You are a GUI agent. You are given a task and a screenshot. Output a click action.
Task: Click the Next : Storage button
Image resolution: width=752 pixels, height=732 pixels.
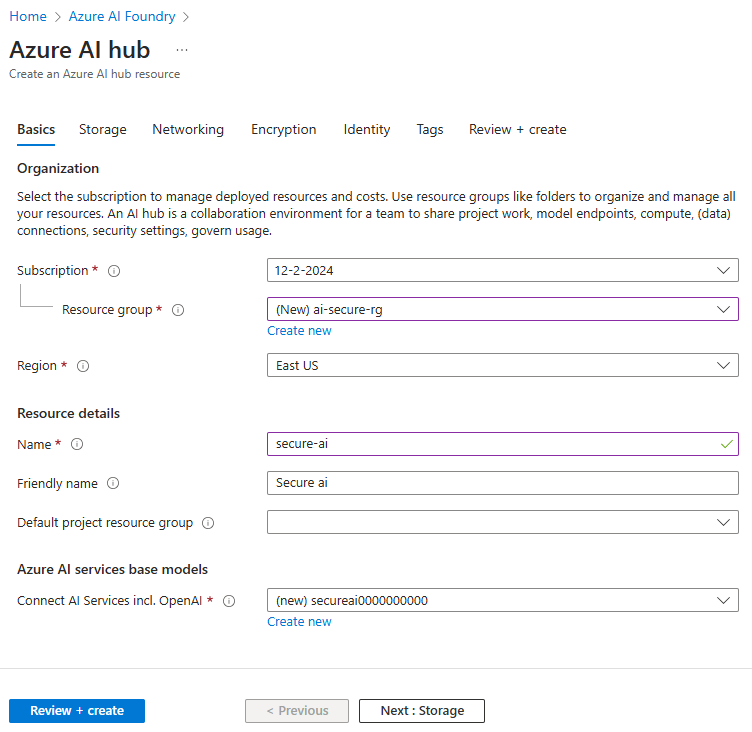coord(422,711)
